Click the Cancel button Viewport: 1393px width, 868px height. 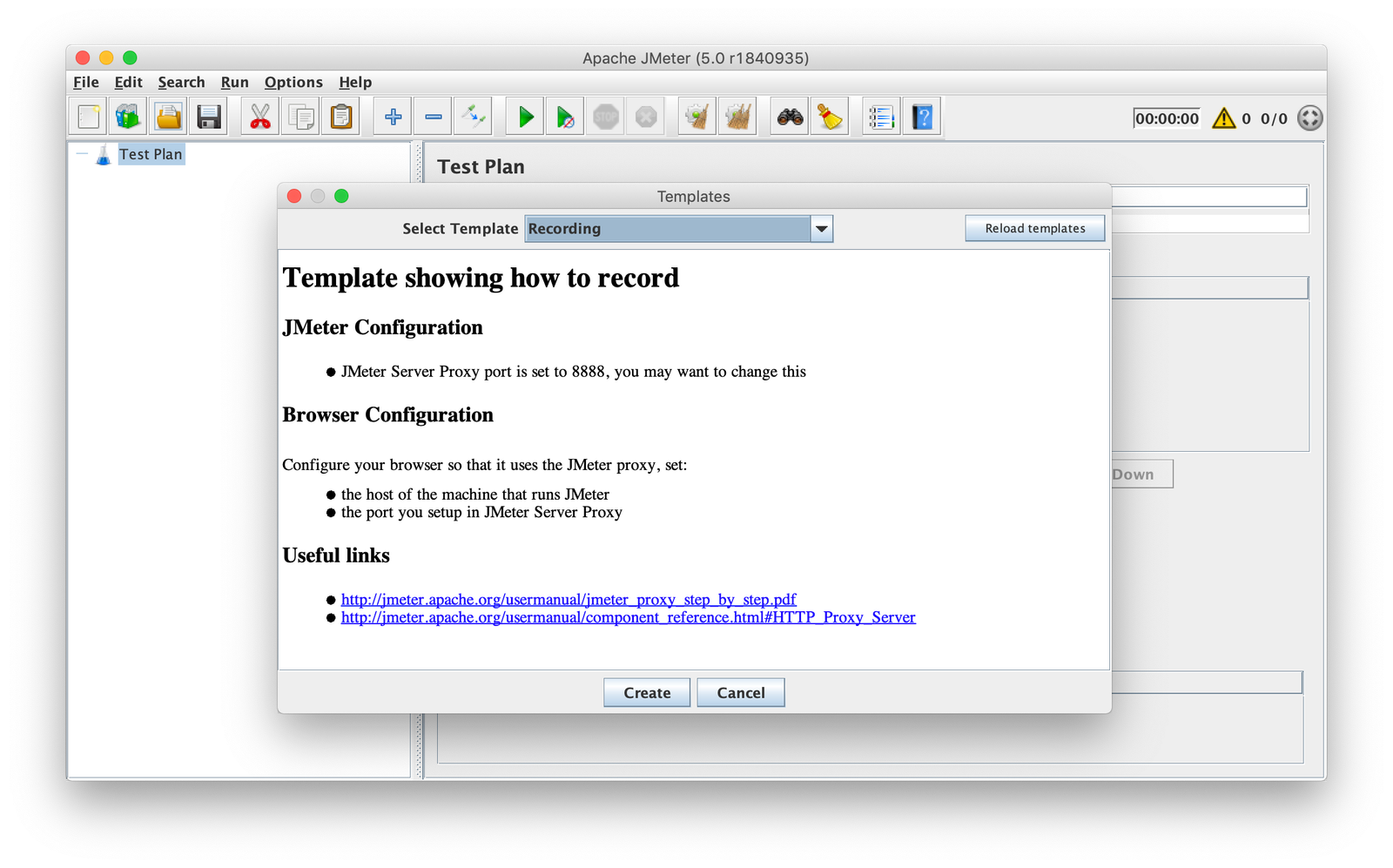pyautogui.click(x=741, y=693)
